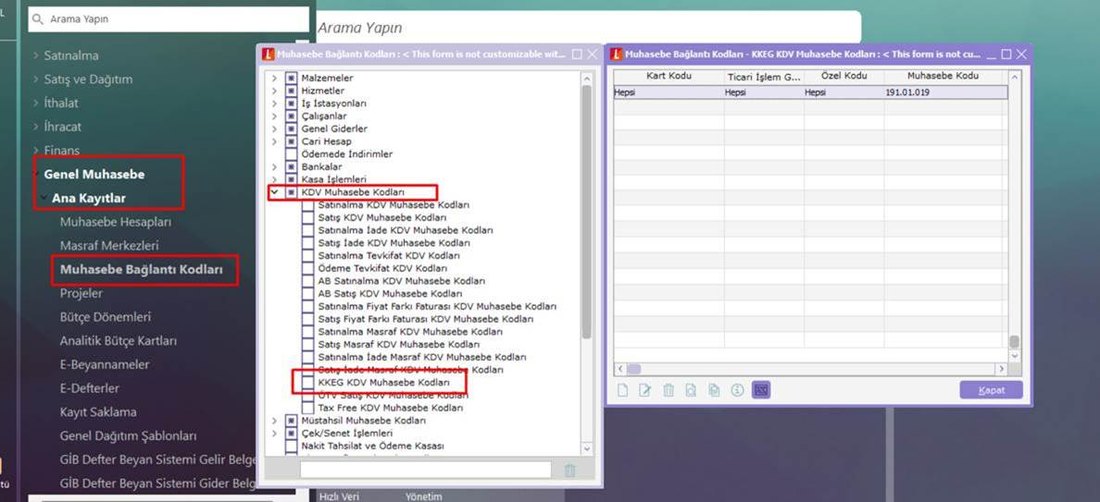Viewport: 1100px width, 502px height.
Task: Expand the Malzemeler tree node
Action: (274, 79)
